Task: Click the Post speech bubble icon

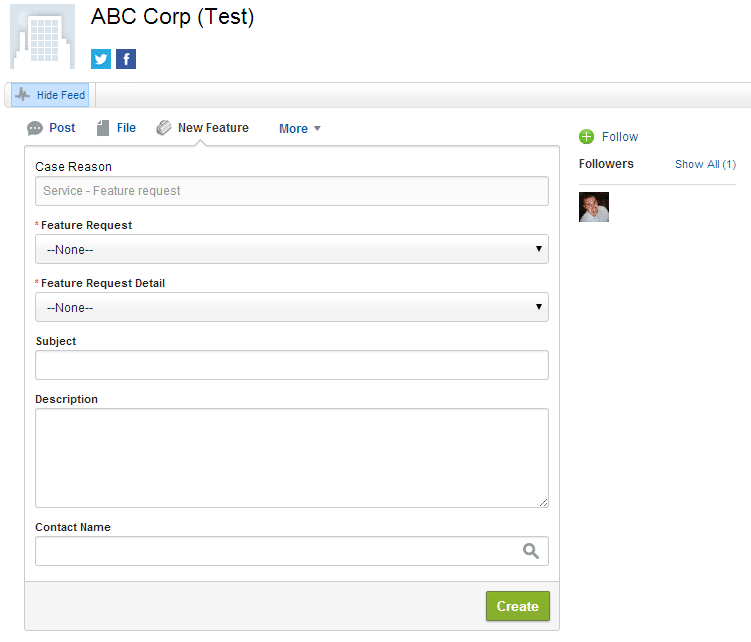Action: point(35,128)
